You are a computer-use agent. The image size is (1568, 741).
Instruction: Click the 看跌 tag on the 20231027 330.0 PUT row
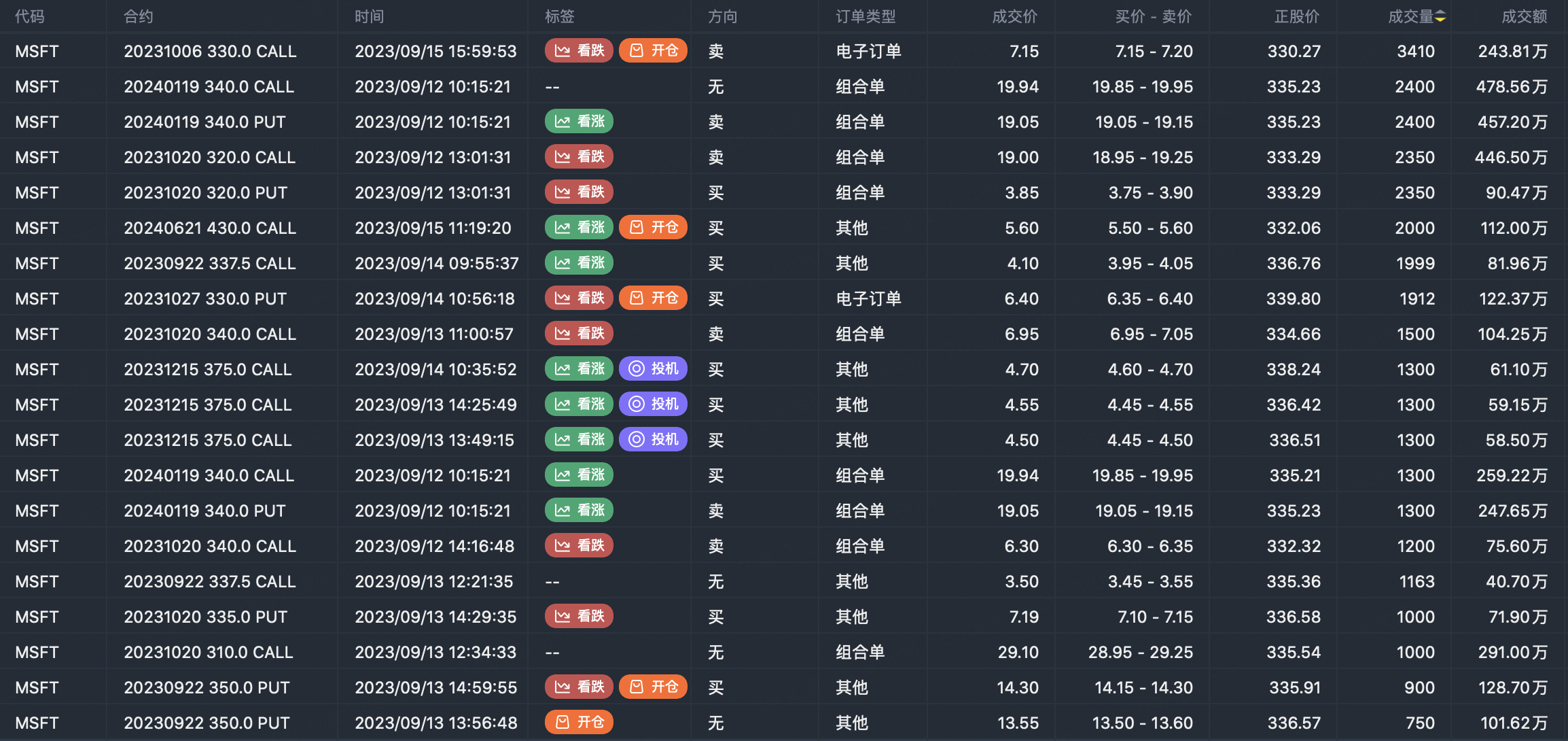tap(579, 298)
